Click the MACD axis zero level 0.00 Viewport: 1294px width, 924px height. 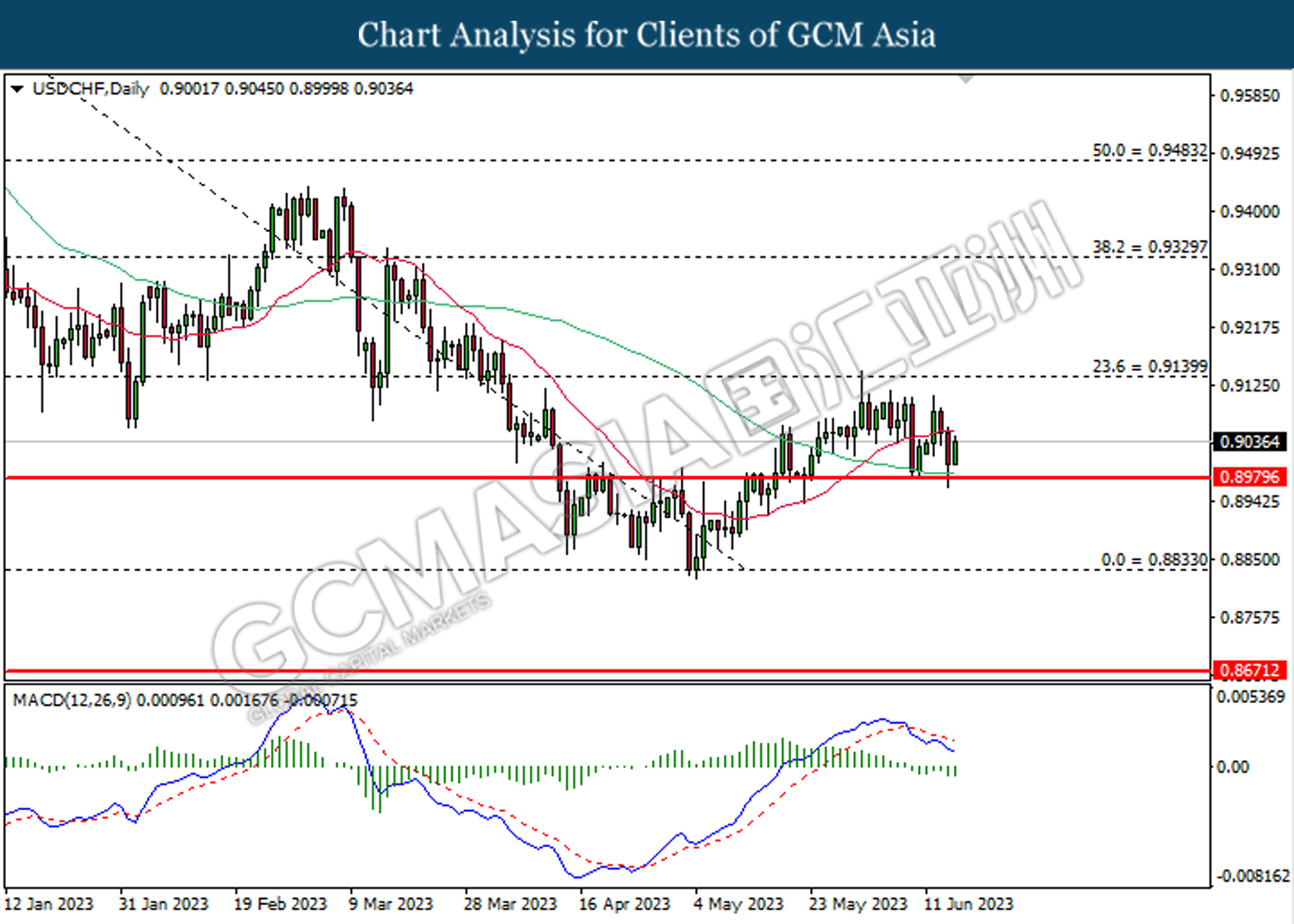(1232, 766)
